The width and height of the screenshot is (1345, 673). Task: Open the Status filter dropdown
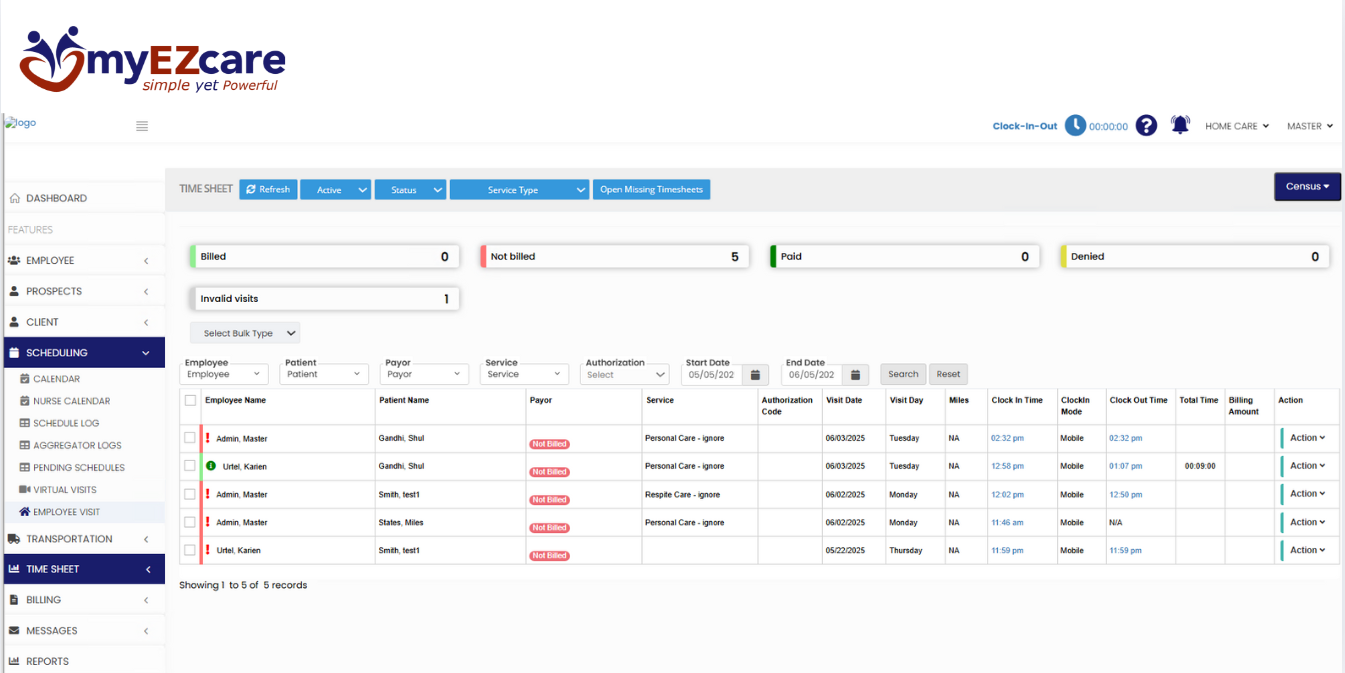pyautogui.click(x=411, y=190)
